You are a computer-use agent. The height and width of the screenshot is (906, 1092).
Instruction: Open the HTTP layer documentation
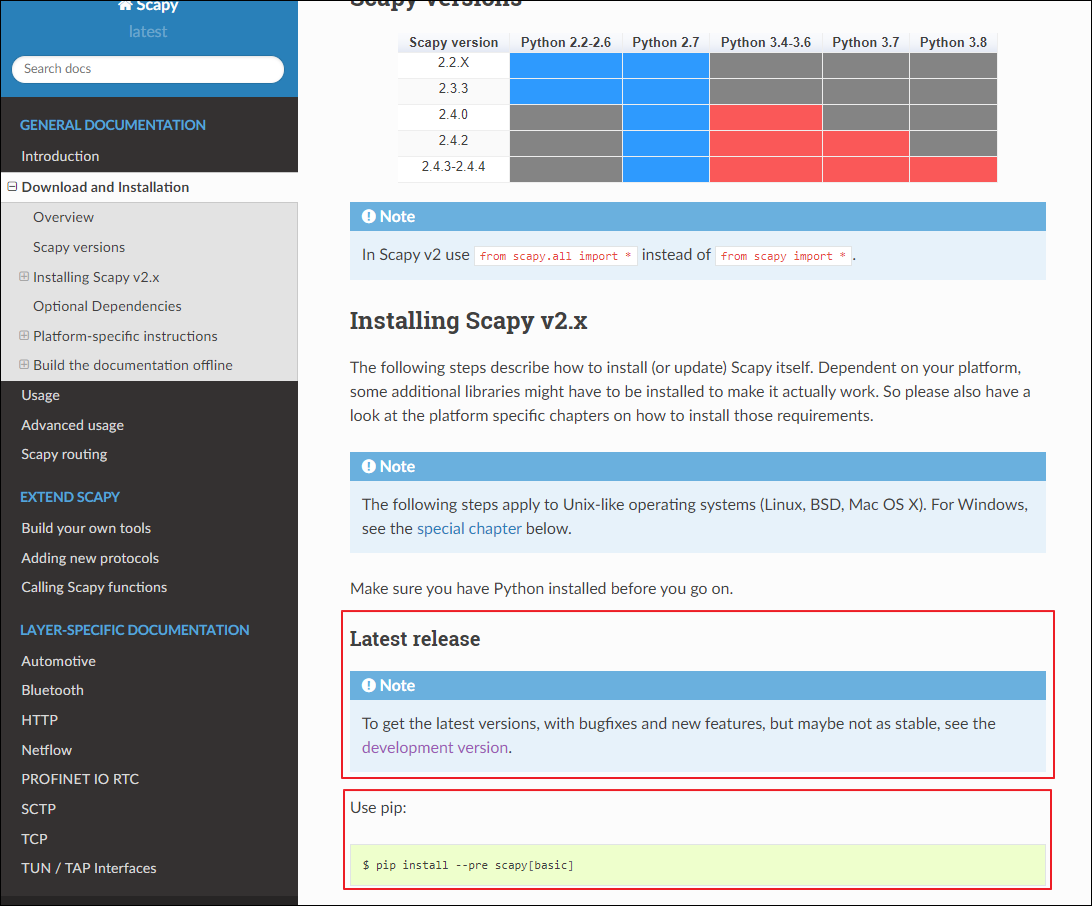[x=40, y=721]
